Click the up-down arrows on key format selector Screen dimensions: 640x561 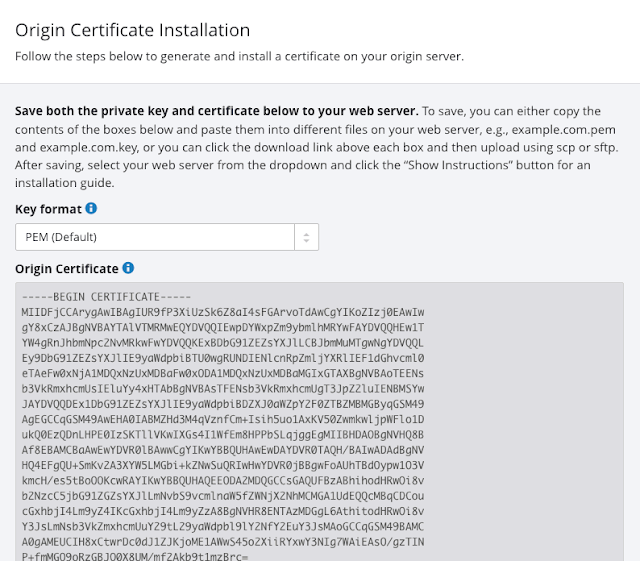(306, 237)
